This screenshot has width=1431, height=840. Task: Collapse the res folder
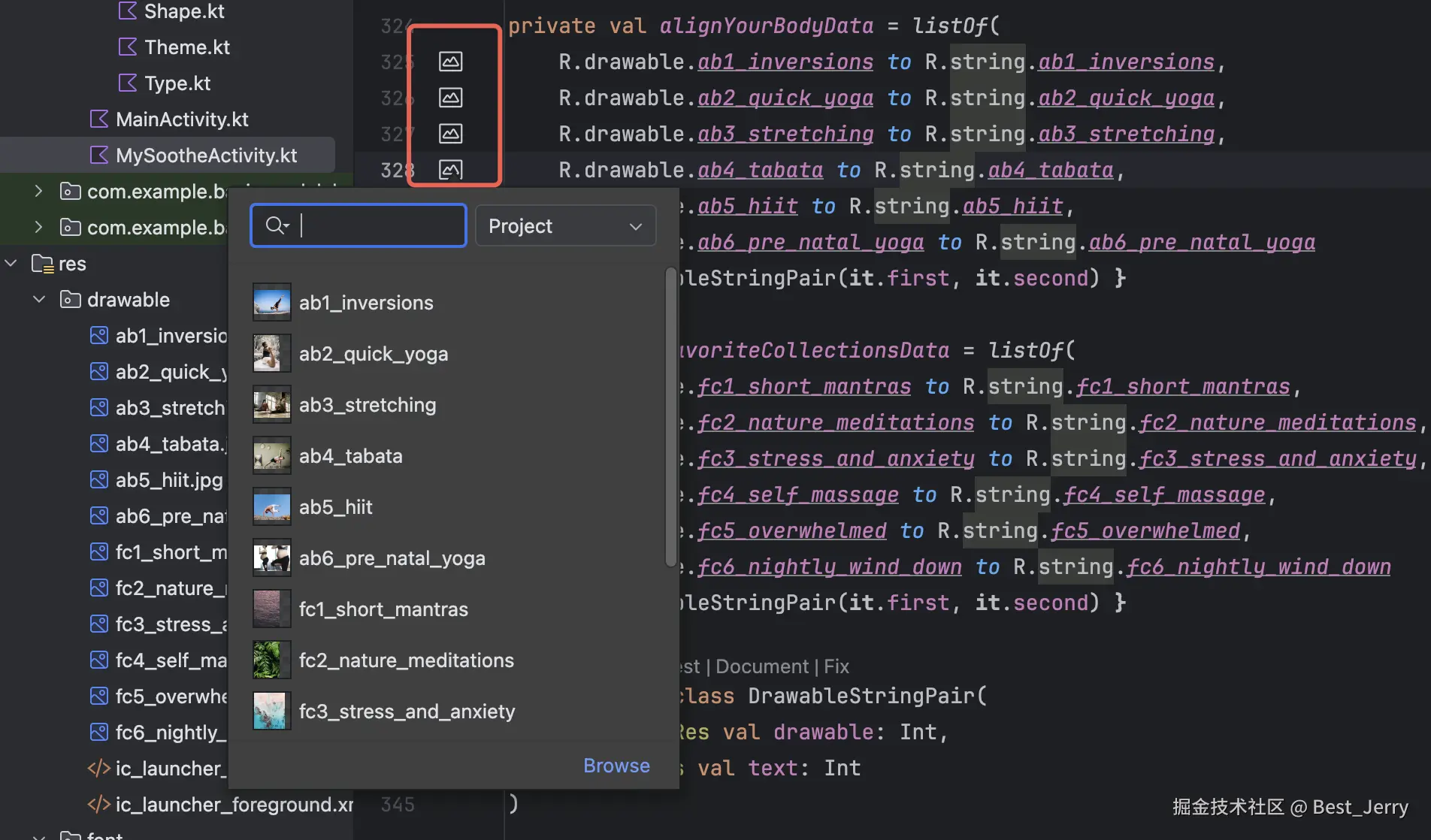point(11,264)
